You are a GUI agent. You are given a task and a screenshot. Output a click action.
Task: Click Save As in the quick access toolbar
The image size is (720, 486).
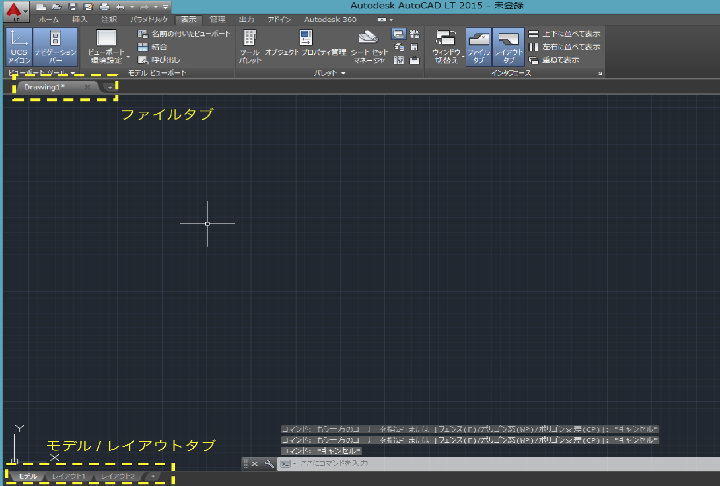(x=88, y=7)
